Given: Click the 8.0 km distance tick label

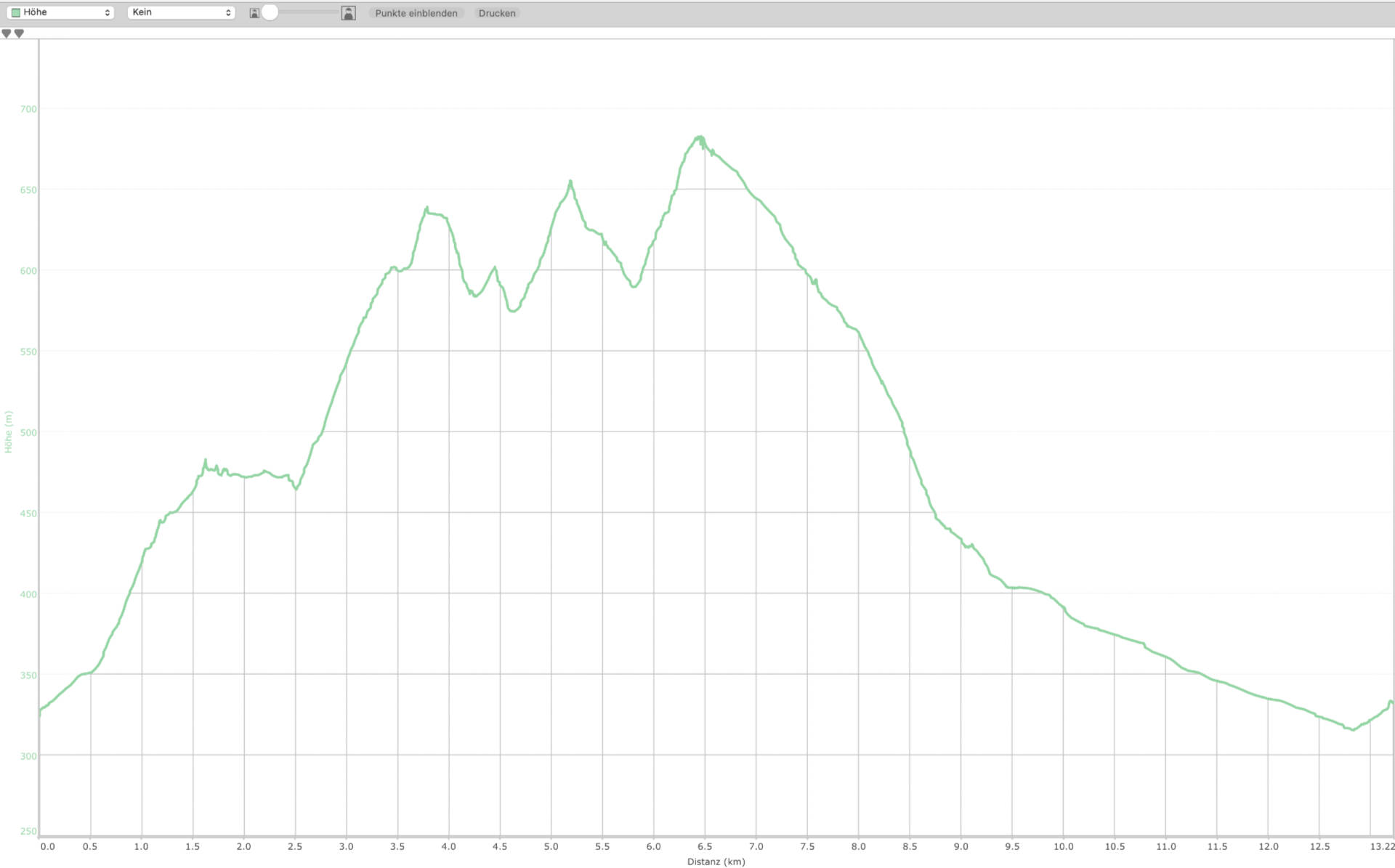Looking at the screenshot, I should pos(859,846).
